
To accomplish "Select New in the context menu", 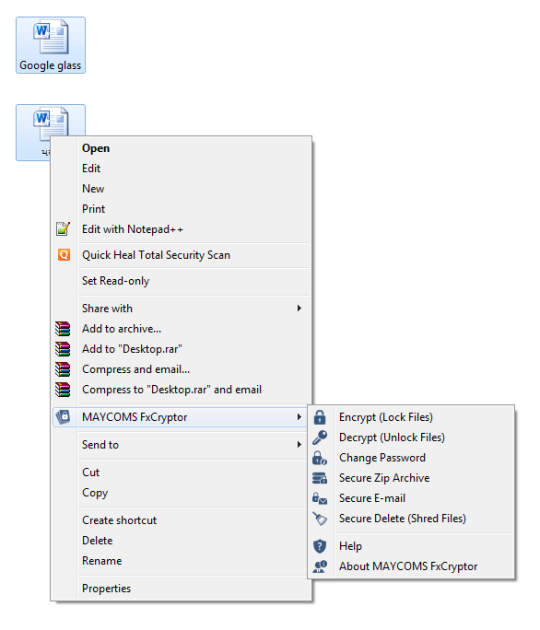I will [x=182, y=188].
